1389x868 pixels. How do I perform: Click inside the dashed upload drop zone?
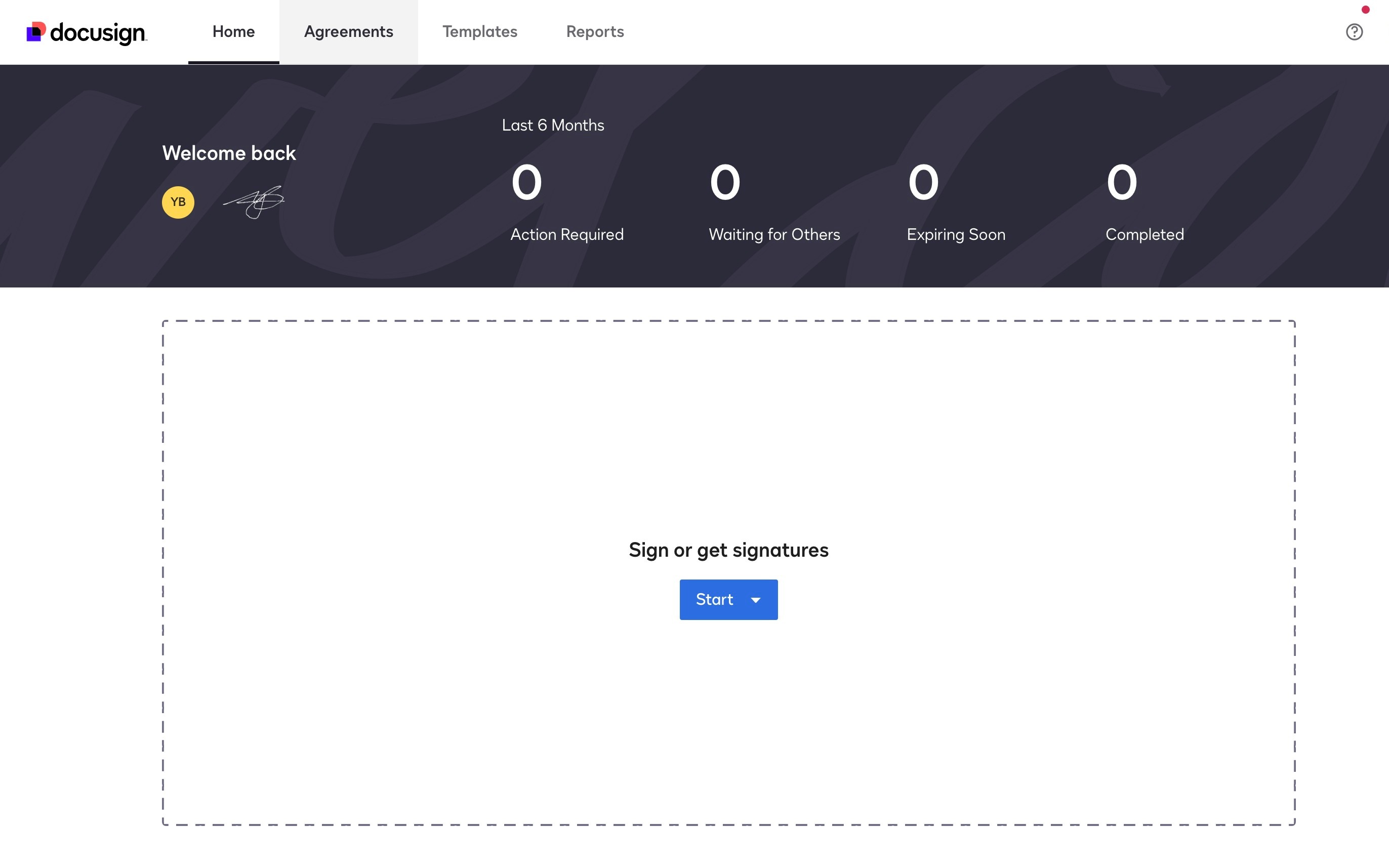(x=728, y=436)
